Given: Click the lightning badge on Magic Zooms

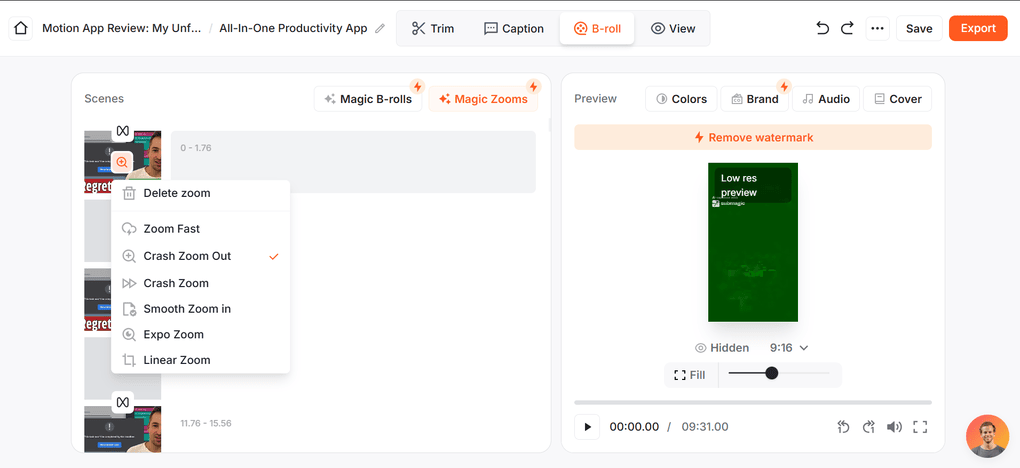Looking at the screenshot, I should coord(533,87).
